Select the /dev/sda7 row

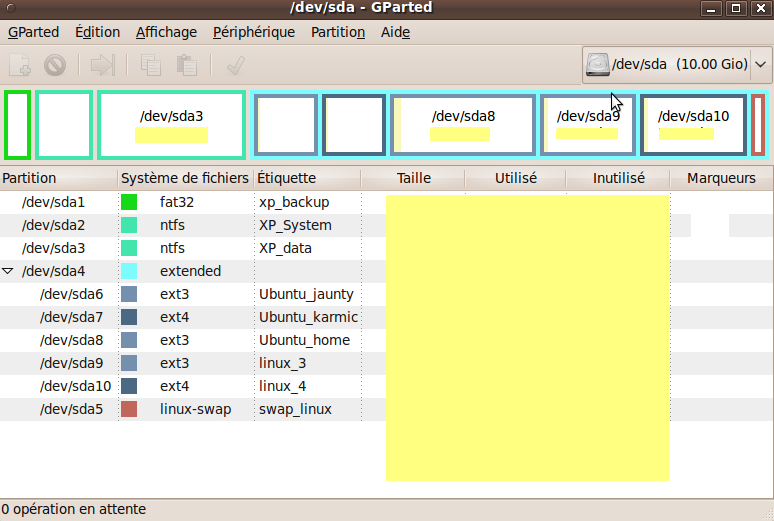[387, 317]
